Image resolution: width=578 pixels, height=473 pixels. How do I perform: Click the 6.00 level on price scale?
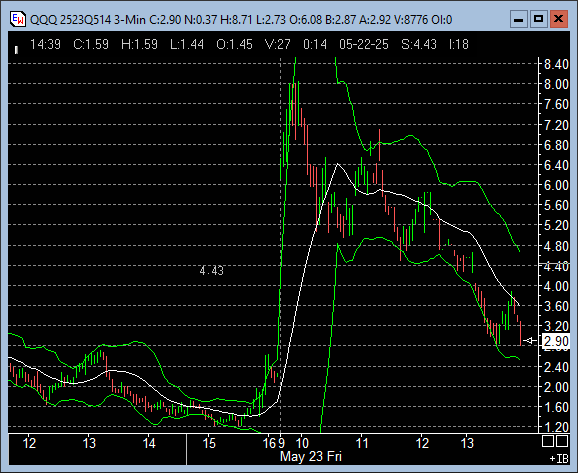coord(556,185)
